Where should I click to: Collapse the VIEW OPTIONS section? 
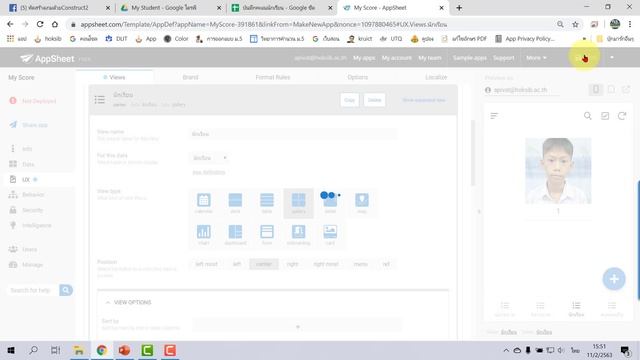coord(108,302)
